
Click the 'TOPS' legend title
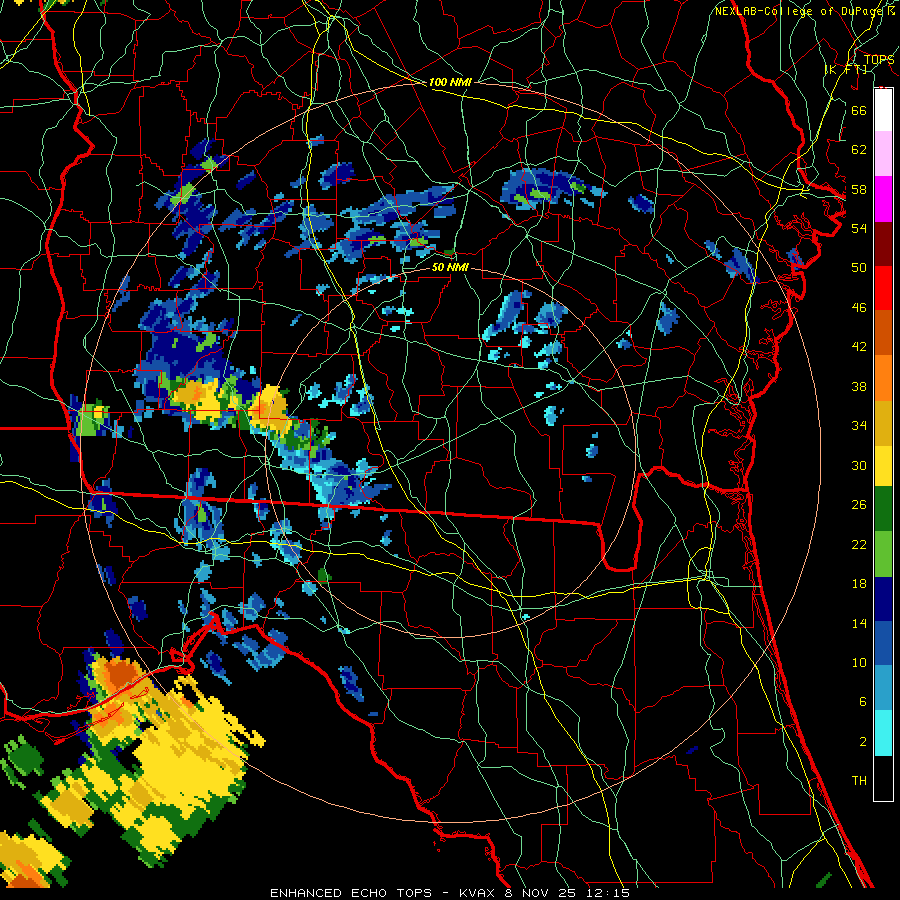click(x=879, y=59)
